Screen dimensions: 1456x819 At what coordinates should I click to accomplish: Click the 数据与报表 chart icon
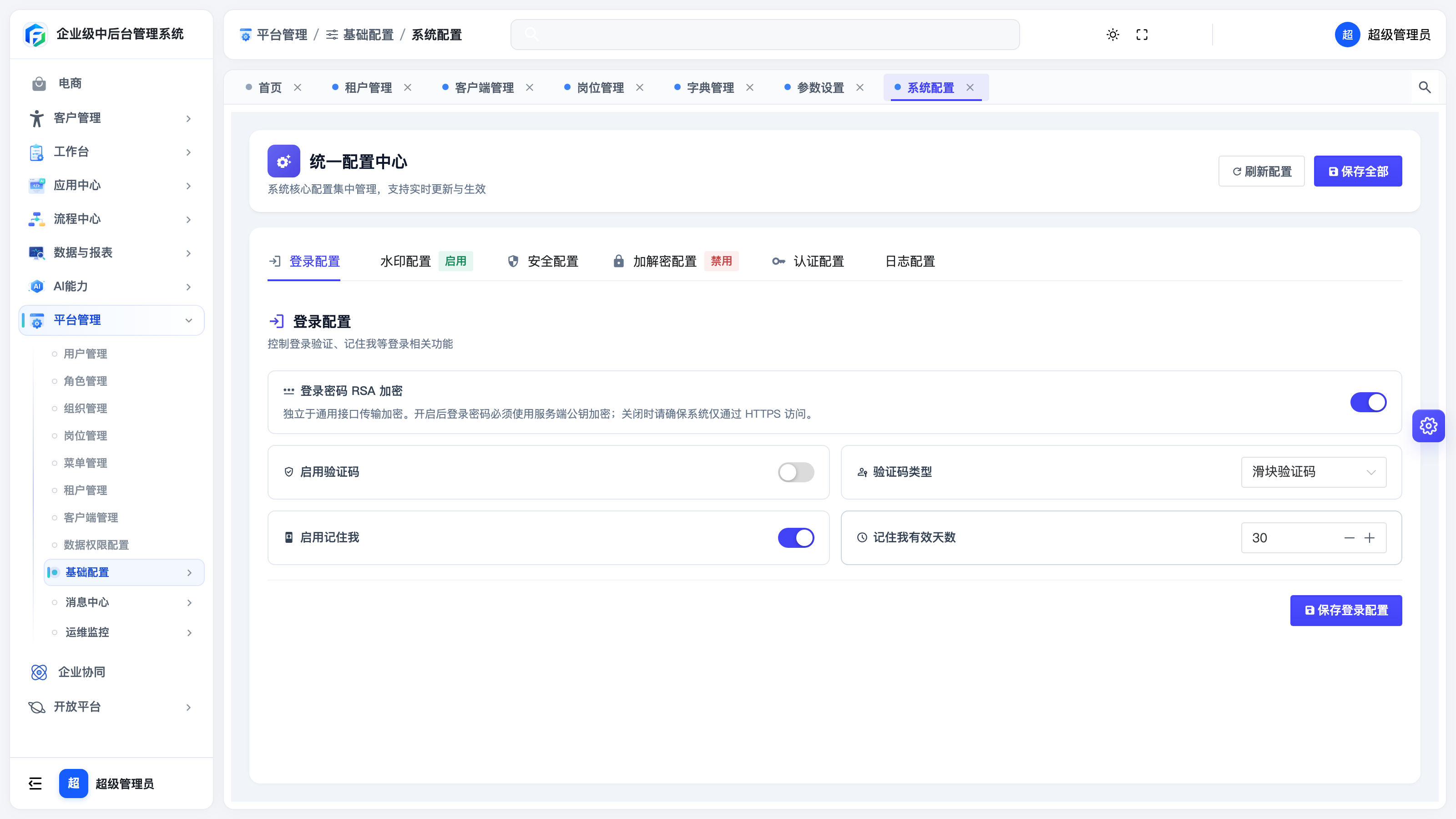(x=37, y=253)
